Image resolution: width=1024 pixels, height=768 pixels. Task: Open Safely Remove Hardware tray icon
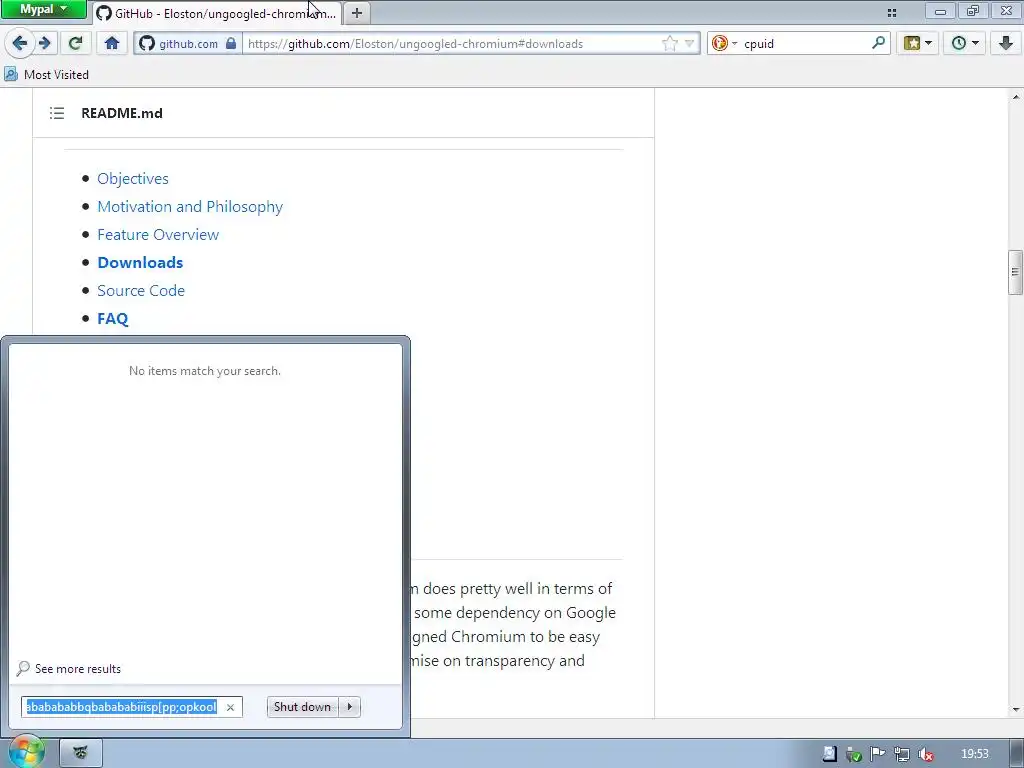853,754
